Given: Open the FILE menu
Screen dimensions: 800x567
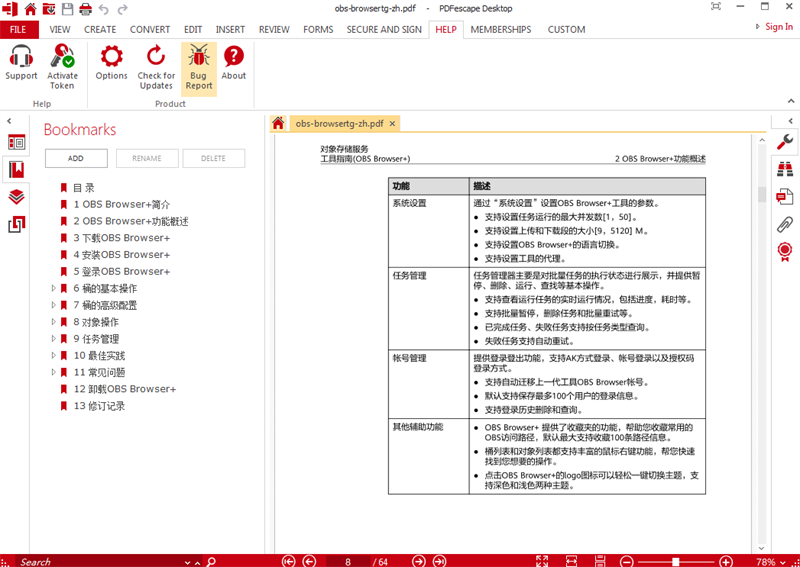Looking at the screenshot, I should 18,29.
